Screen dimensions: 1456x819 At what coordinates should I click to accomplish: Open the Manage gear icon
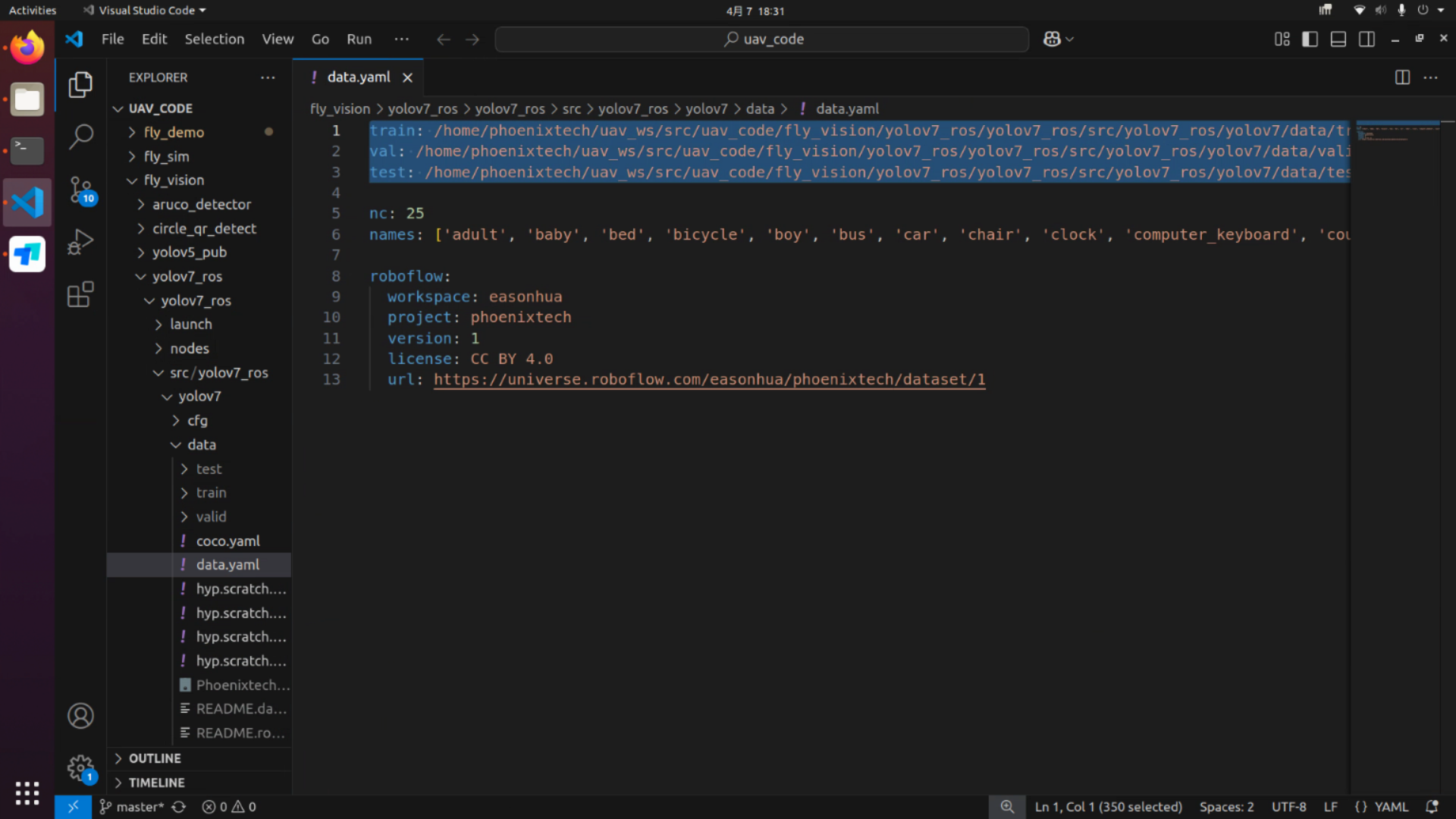point(80,768)
